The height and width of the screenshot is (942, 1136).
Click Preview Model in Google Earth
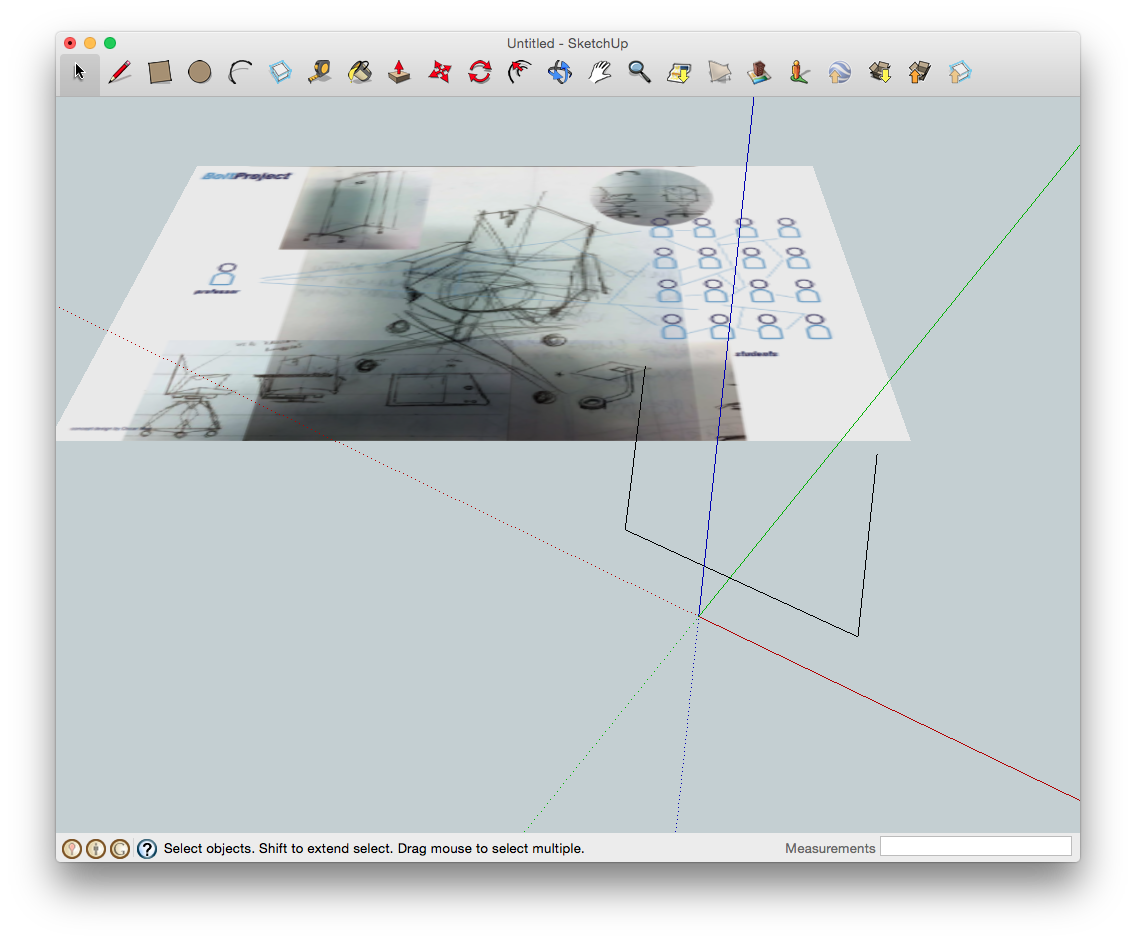tap(839, 72)
